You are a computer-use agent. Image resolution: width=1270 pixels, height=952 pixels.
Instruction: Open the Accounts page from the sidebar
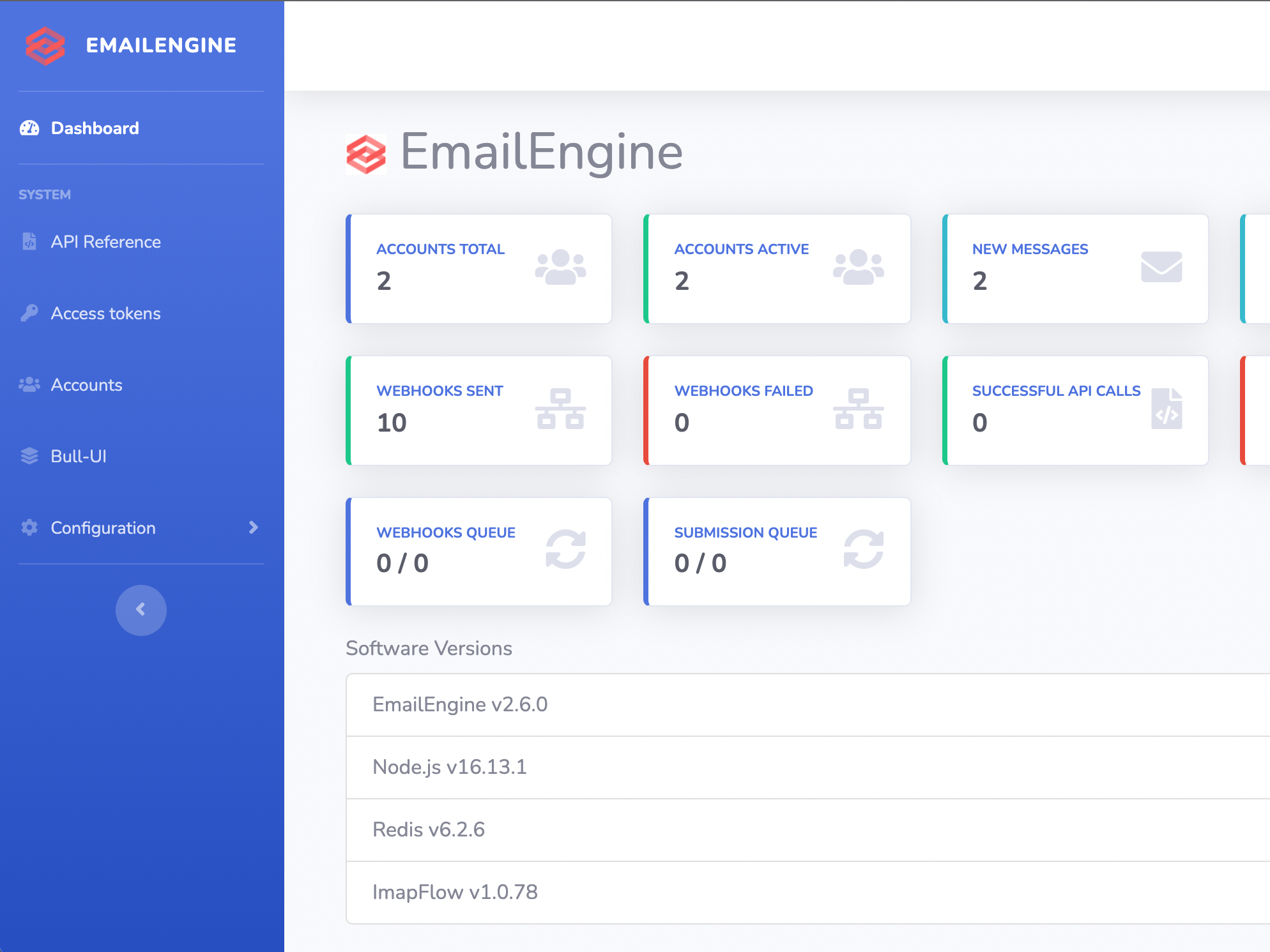86,384
